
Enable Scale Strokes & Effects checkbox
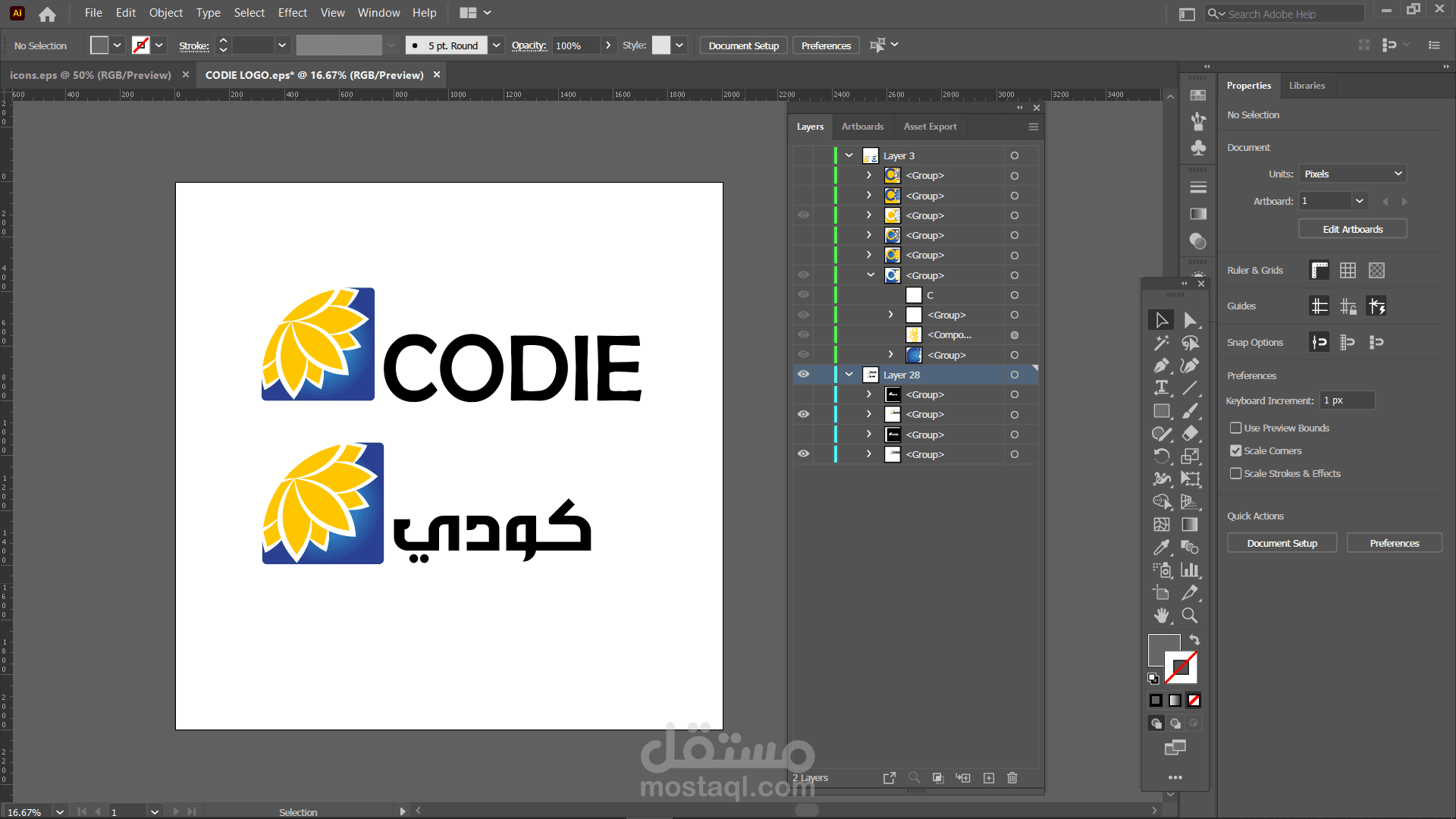click(1235, 474)
